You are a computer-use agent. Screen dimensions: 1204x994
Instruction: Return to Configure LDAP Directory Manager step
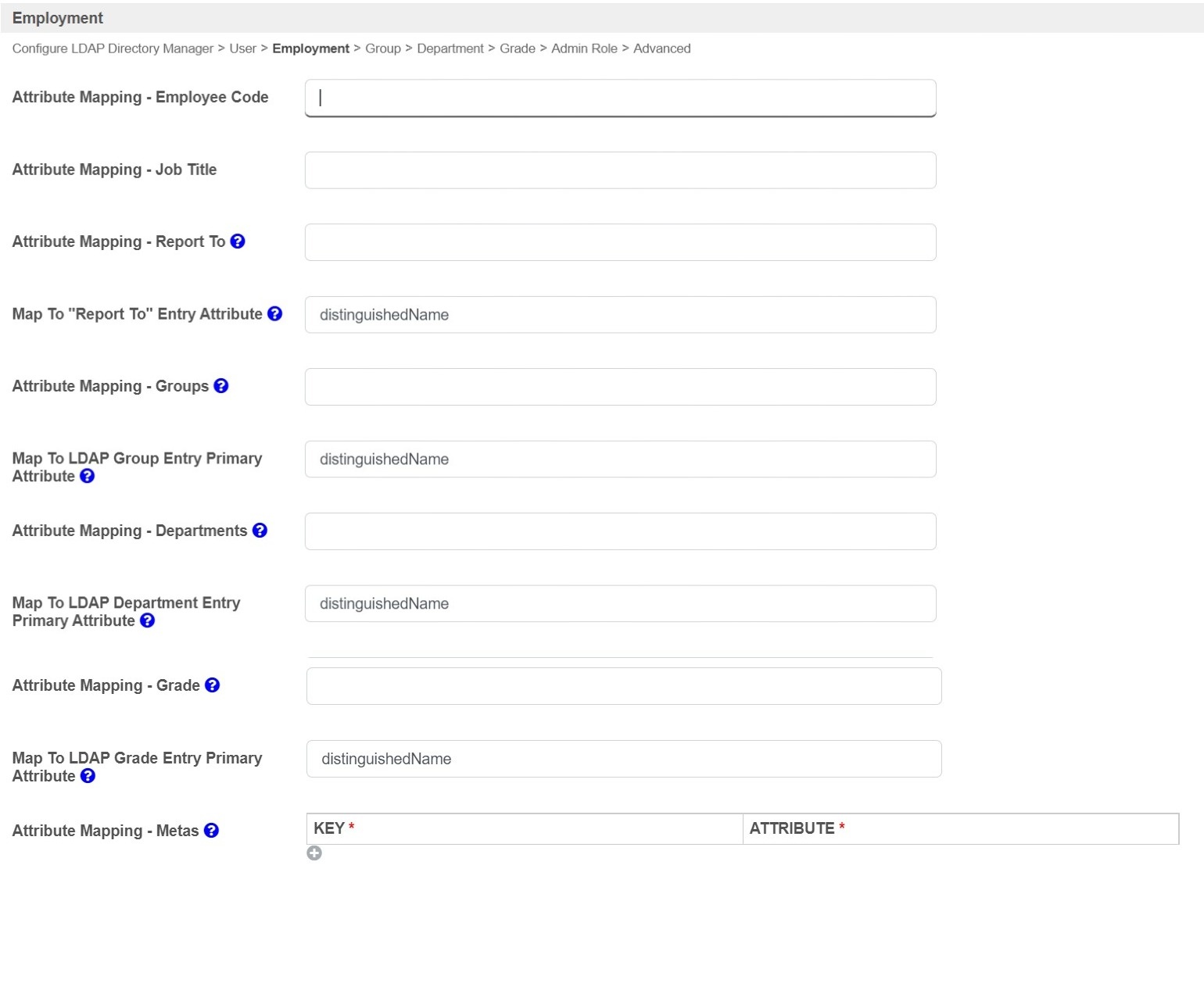point(113,48)
